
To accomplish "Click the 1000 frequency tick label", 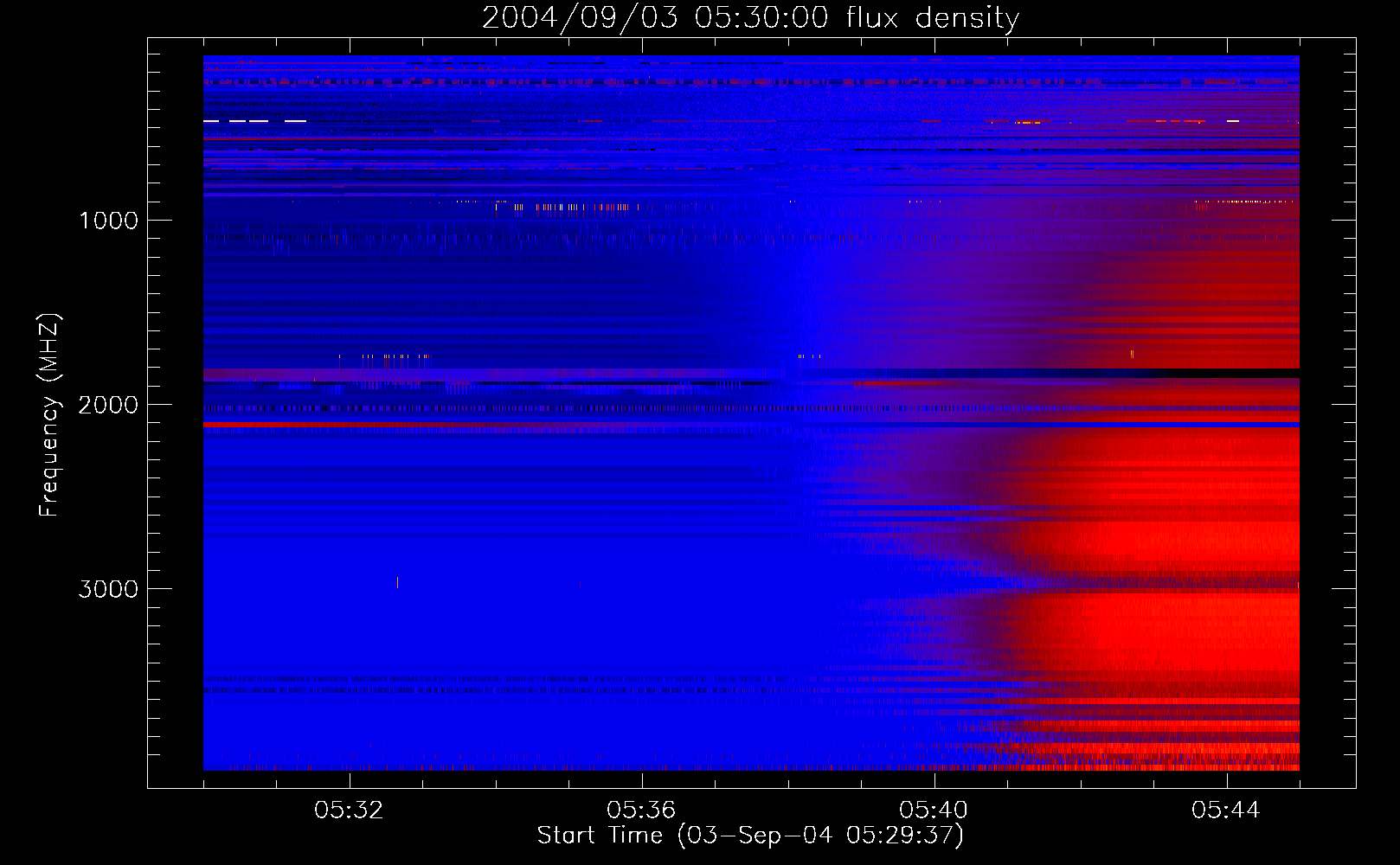I will pos(108,221).
